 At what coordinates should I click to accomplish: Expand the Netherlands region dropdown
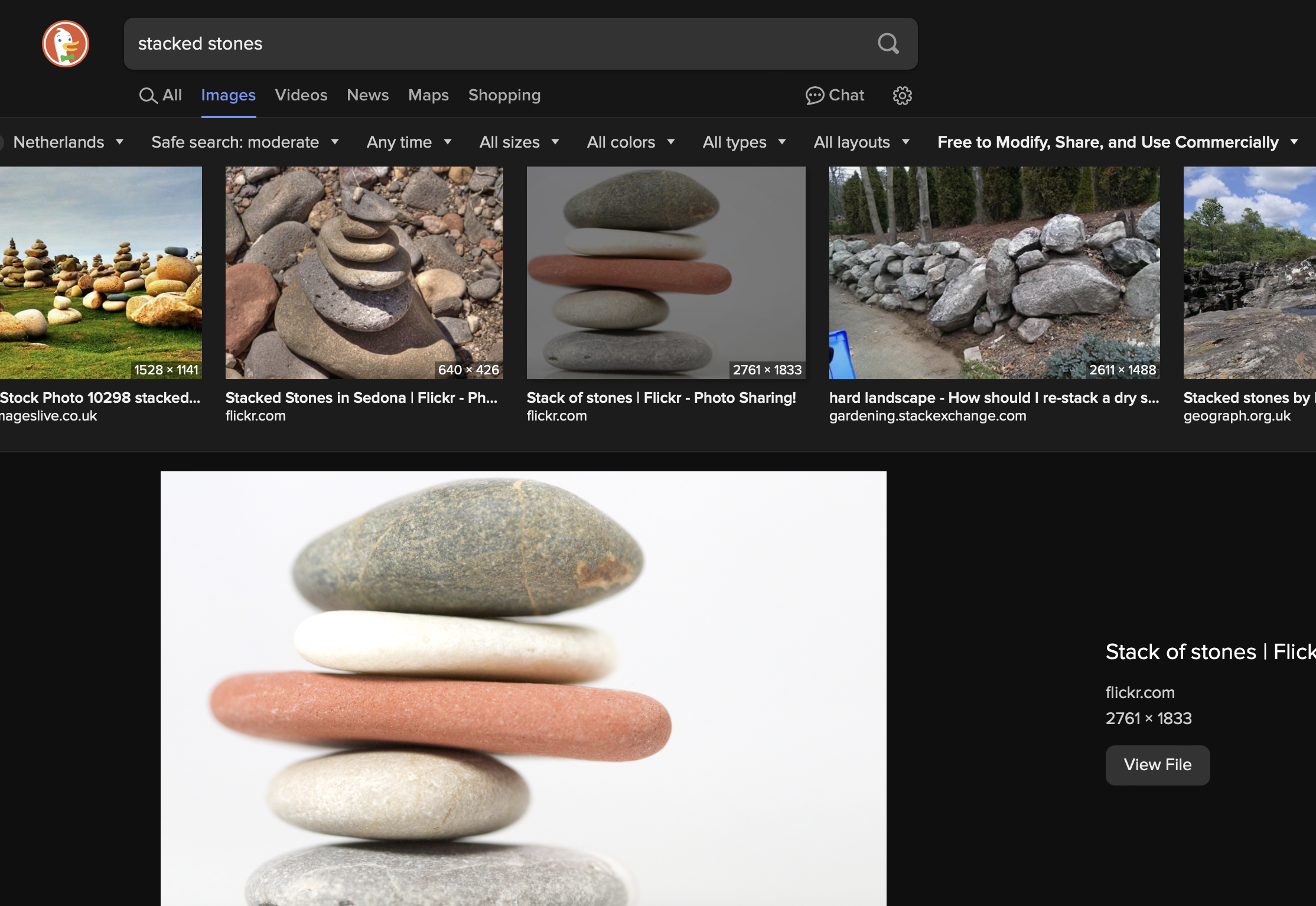click(68, 142)
